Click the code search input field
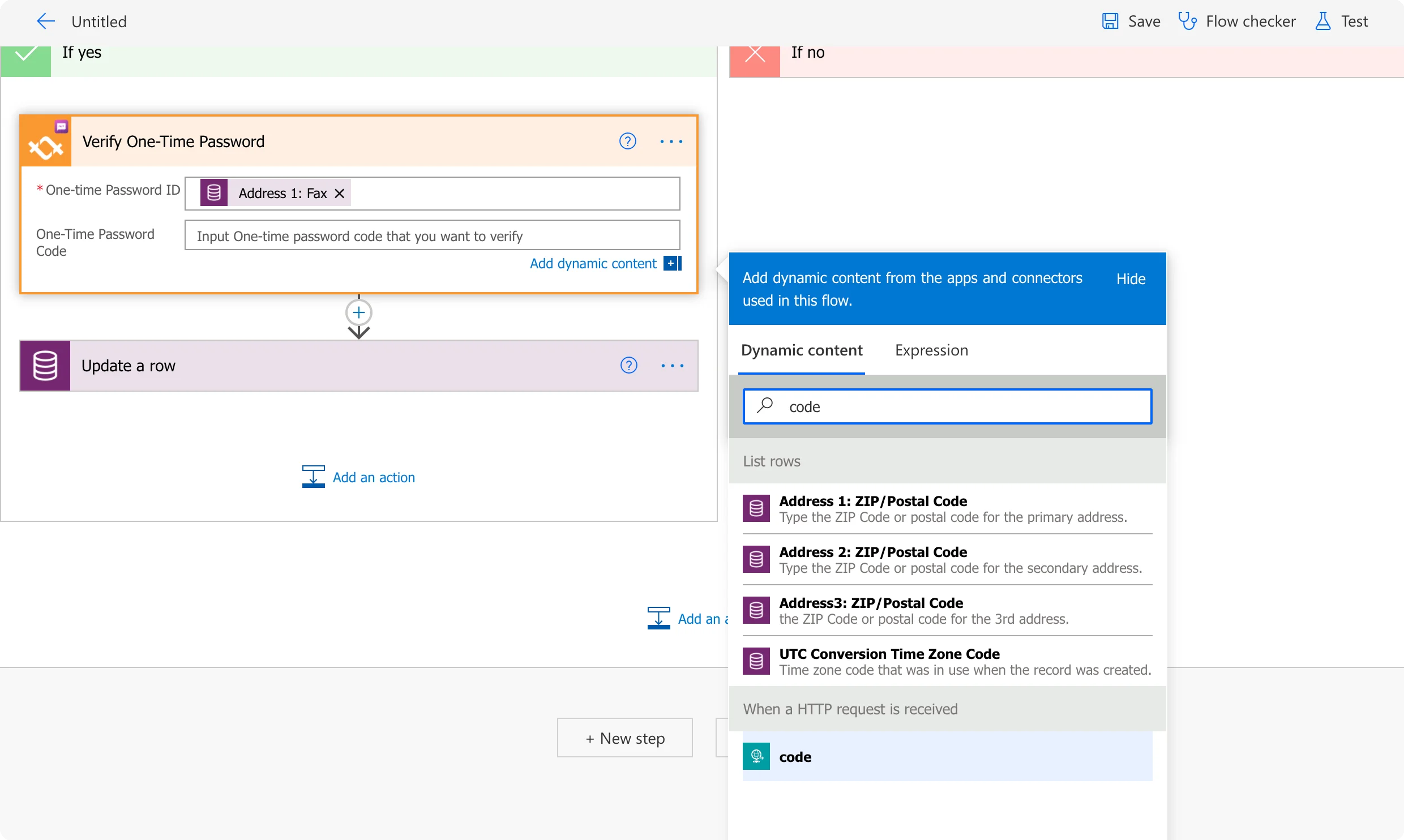Image resolution: width=1404 pixels, height=840 pixels. tap(948, 406)
